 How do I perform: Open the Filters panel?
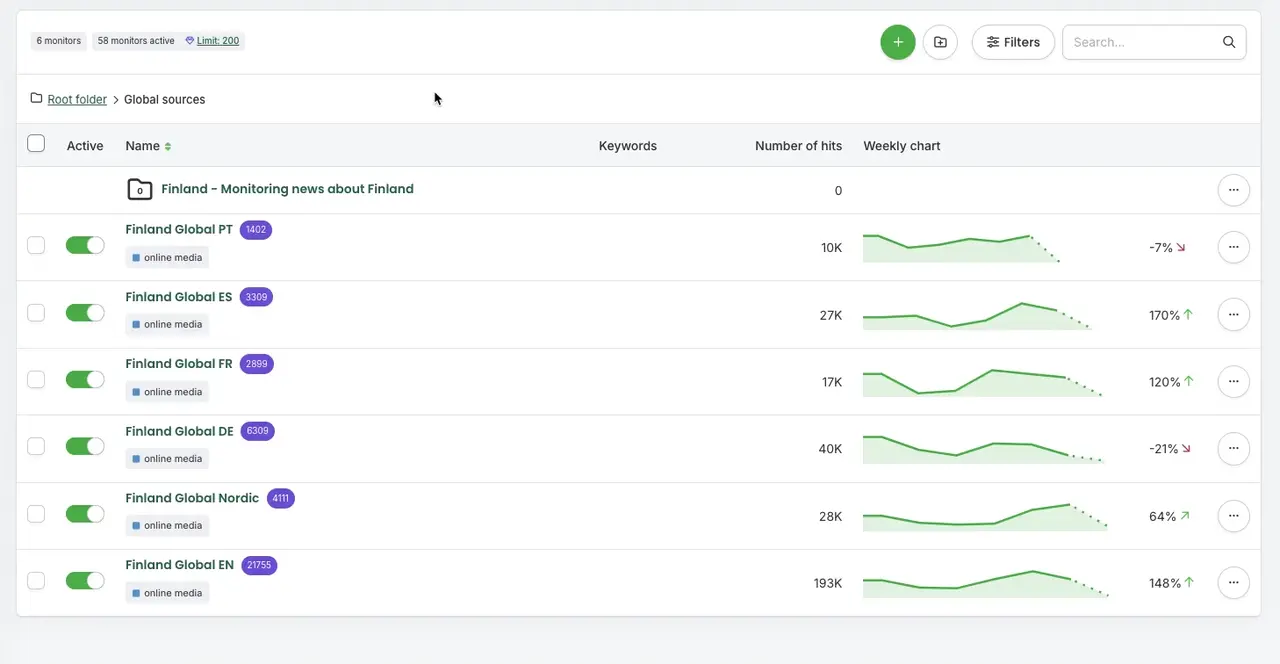[x=1013, y=42]
